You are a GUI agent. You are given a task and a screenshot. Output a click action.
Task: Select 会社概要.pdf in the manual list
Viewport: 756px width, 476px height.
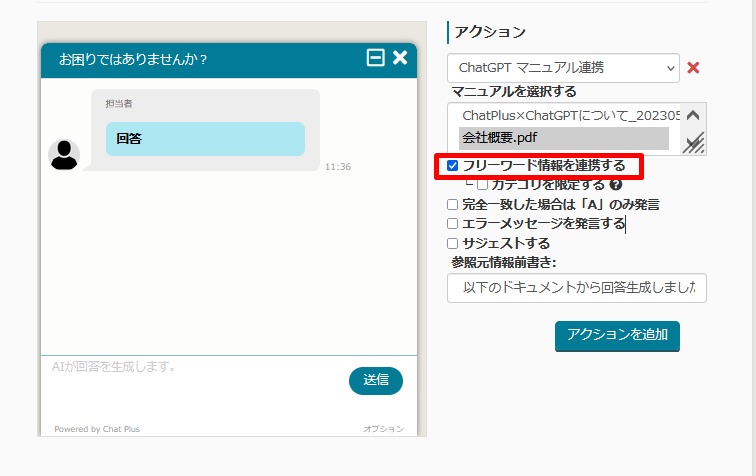564,138
